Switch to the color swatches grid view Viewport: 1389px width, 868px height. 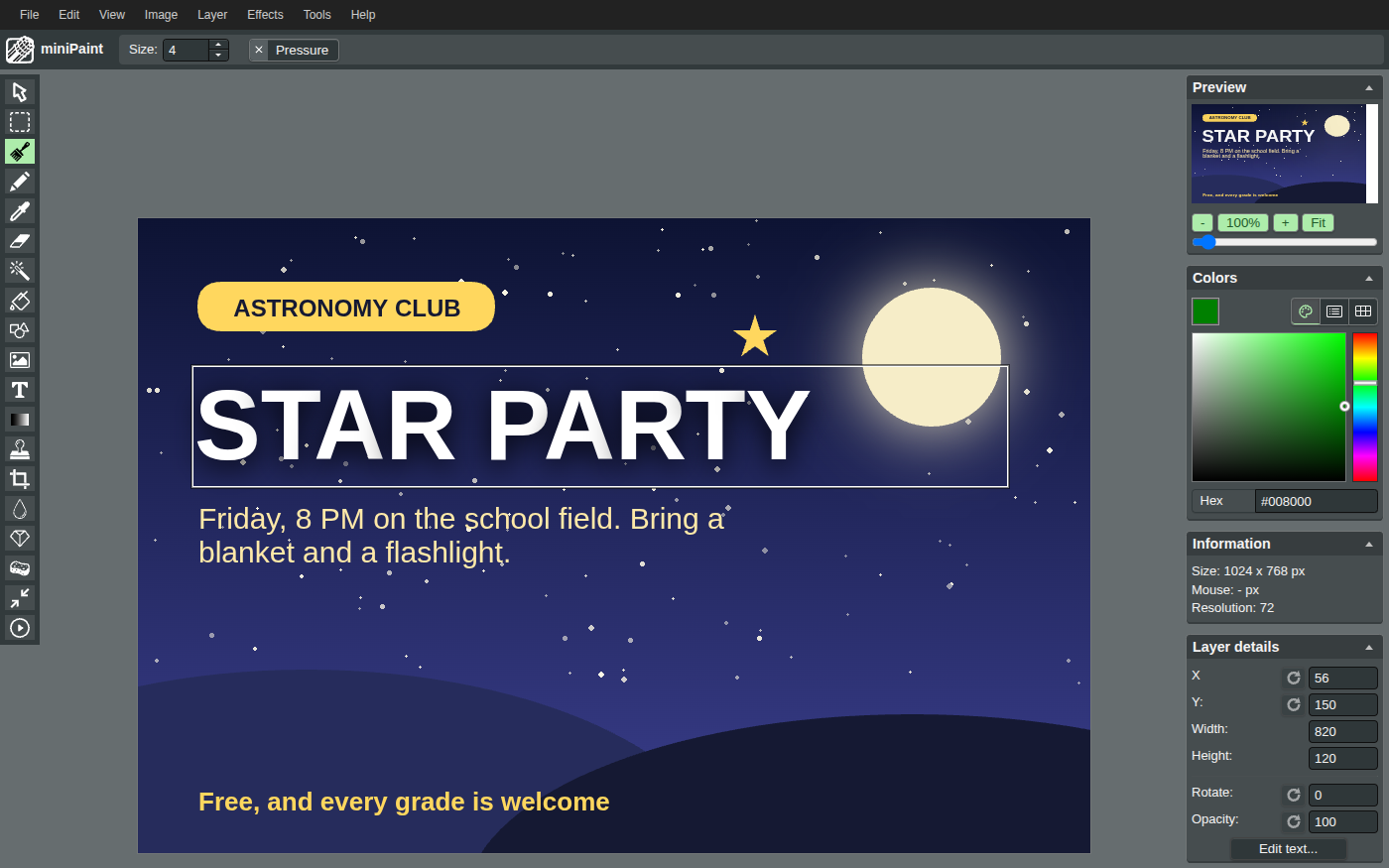[x=1363, y=311]
